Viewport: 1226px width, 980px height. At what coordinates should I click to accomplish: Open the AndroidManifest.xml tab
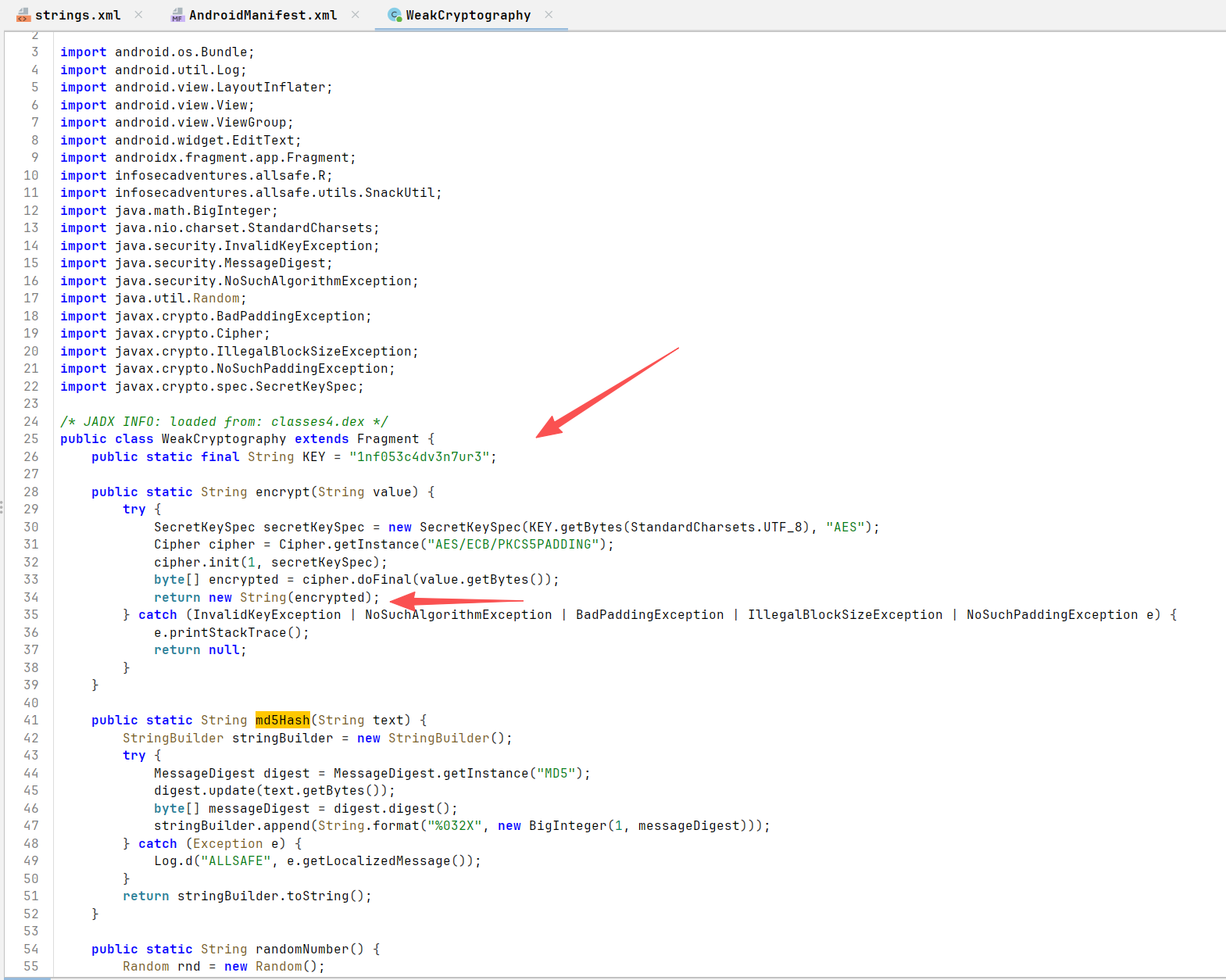pos(263,15)
